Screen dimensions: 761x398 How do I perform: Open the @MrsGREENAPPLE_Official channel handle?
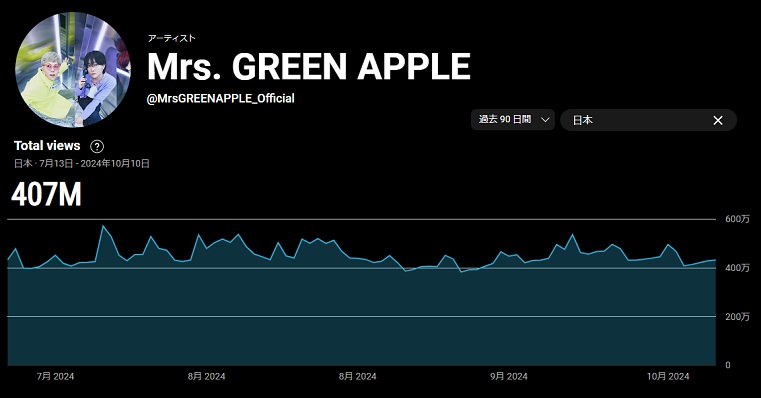[x=220, y=99]
